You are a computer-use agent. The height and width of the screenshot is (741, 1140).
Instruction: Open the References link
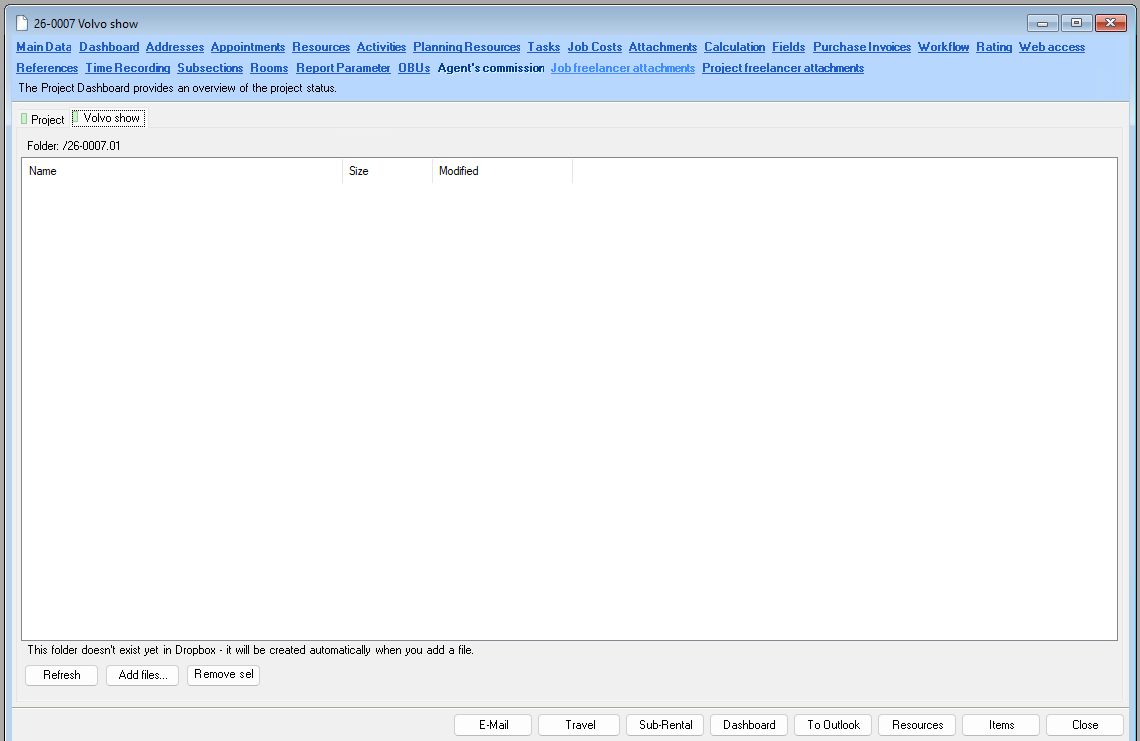47,68
